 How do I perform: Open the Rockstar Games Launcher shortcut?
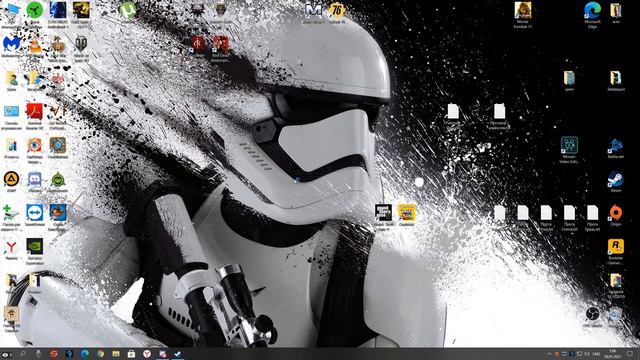click(x=616, y=247)
